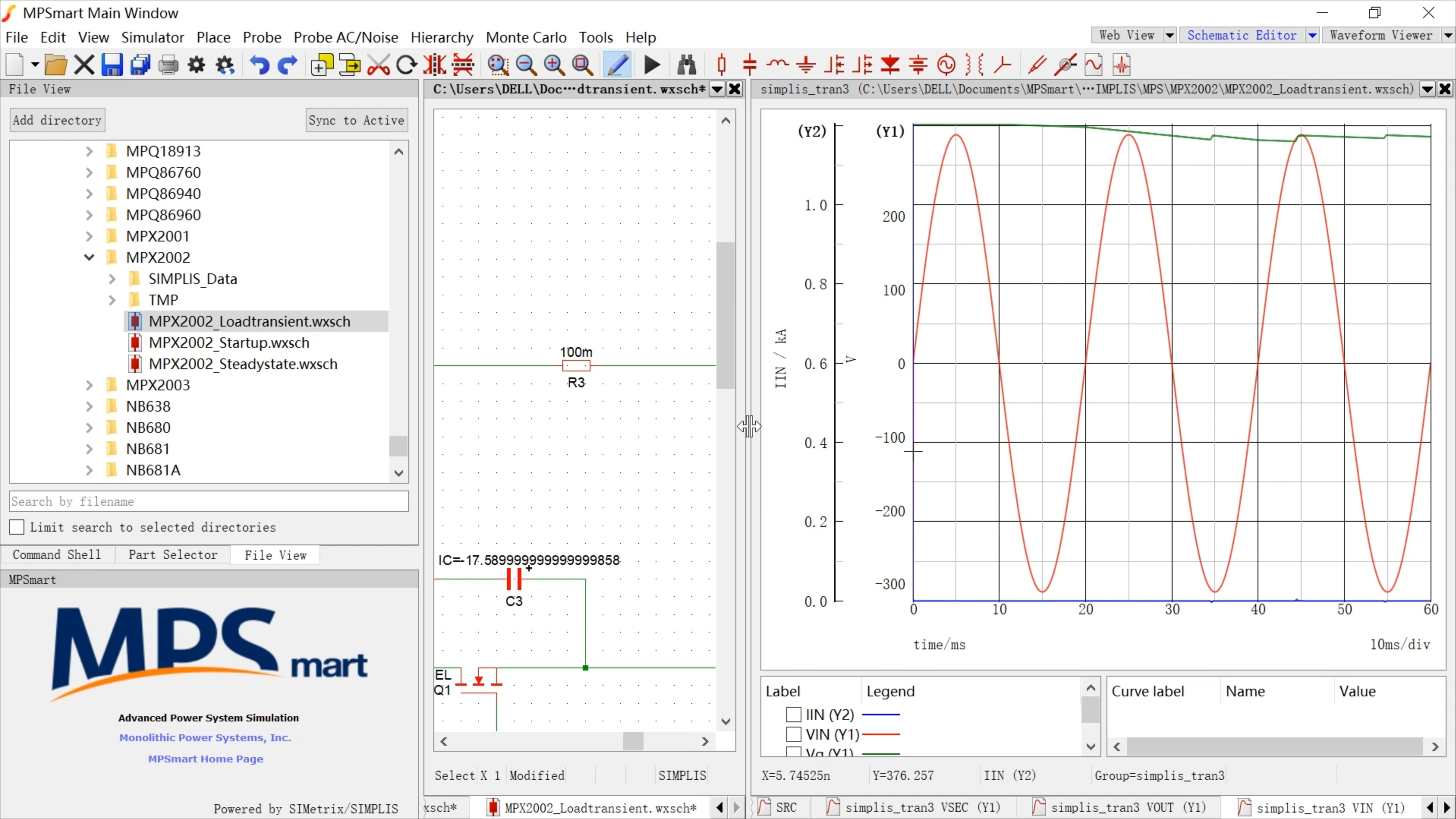Collapse the MPX2002 folder

pos(89,257)
